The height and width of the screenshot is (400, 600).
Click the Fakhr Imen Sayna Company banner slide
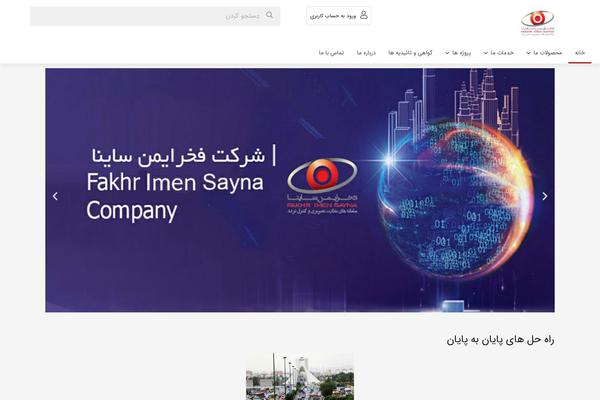(x=300, y=190)
